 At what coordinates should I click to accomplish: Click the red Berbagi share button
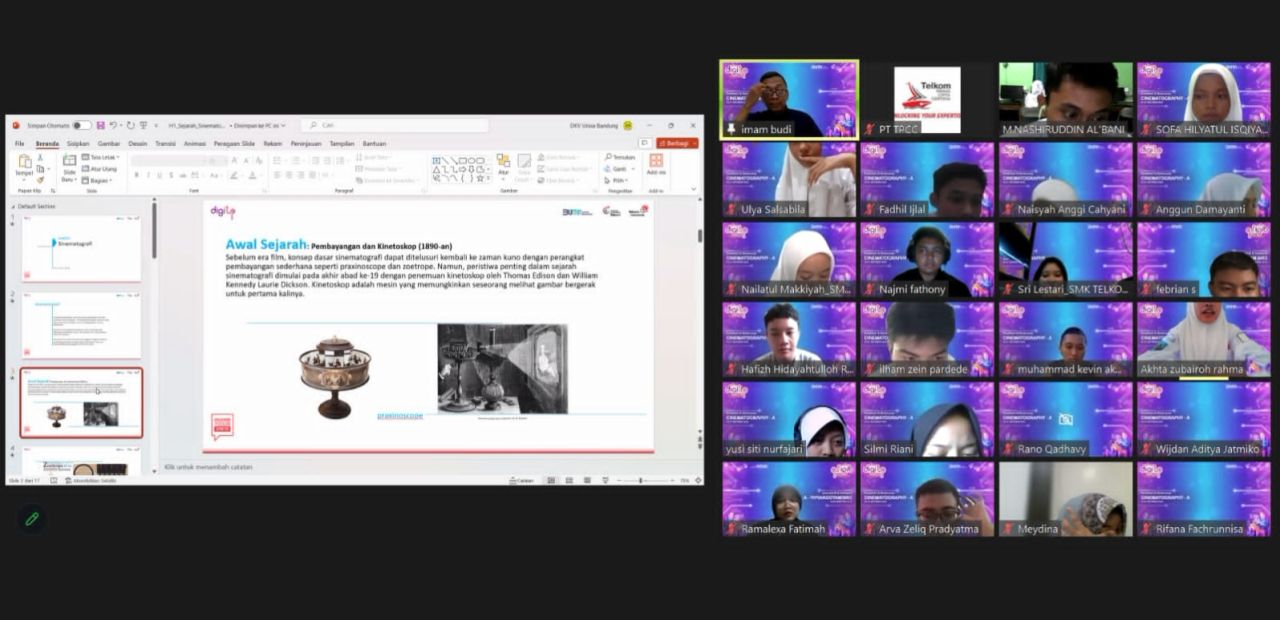(677, 143)
